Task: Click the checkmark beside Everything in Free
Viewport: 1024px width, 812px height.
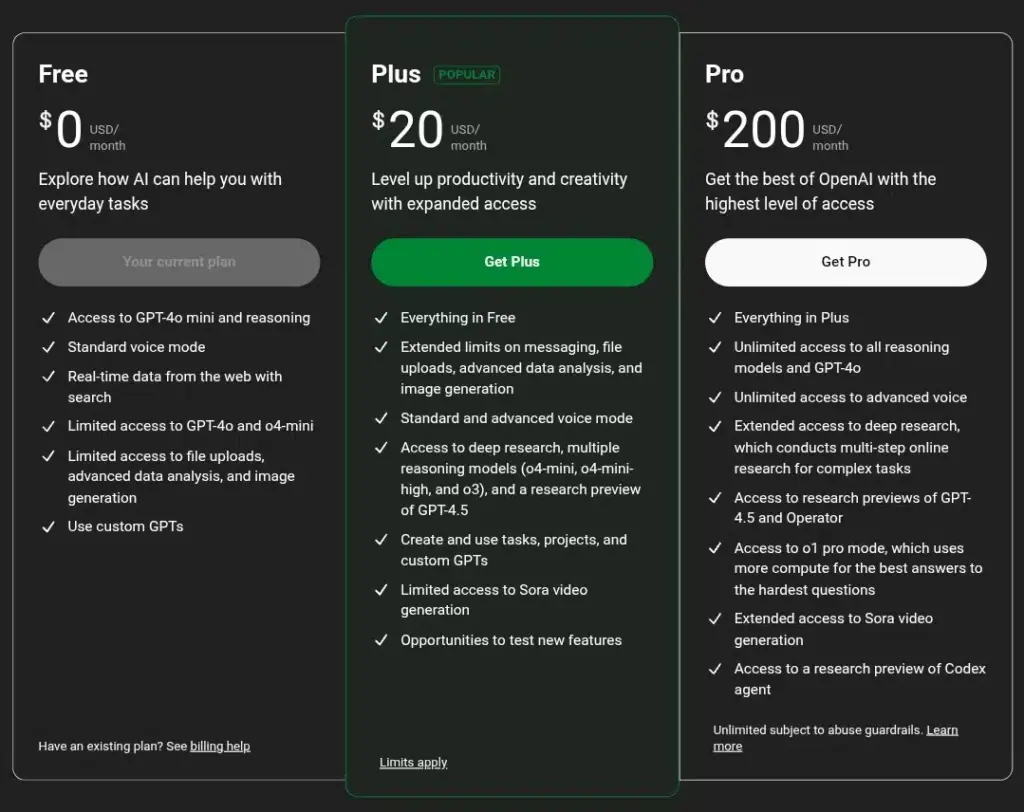Action: click(x=381, y=318)
